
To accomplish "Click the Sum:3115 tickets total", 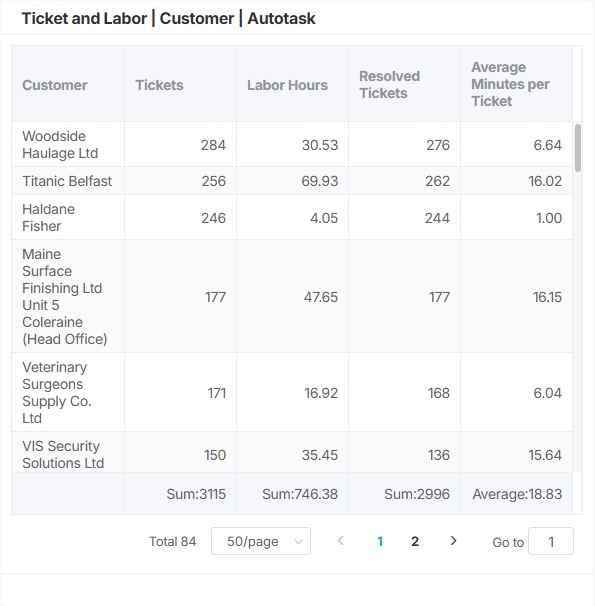I will (x=196, y=494).
